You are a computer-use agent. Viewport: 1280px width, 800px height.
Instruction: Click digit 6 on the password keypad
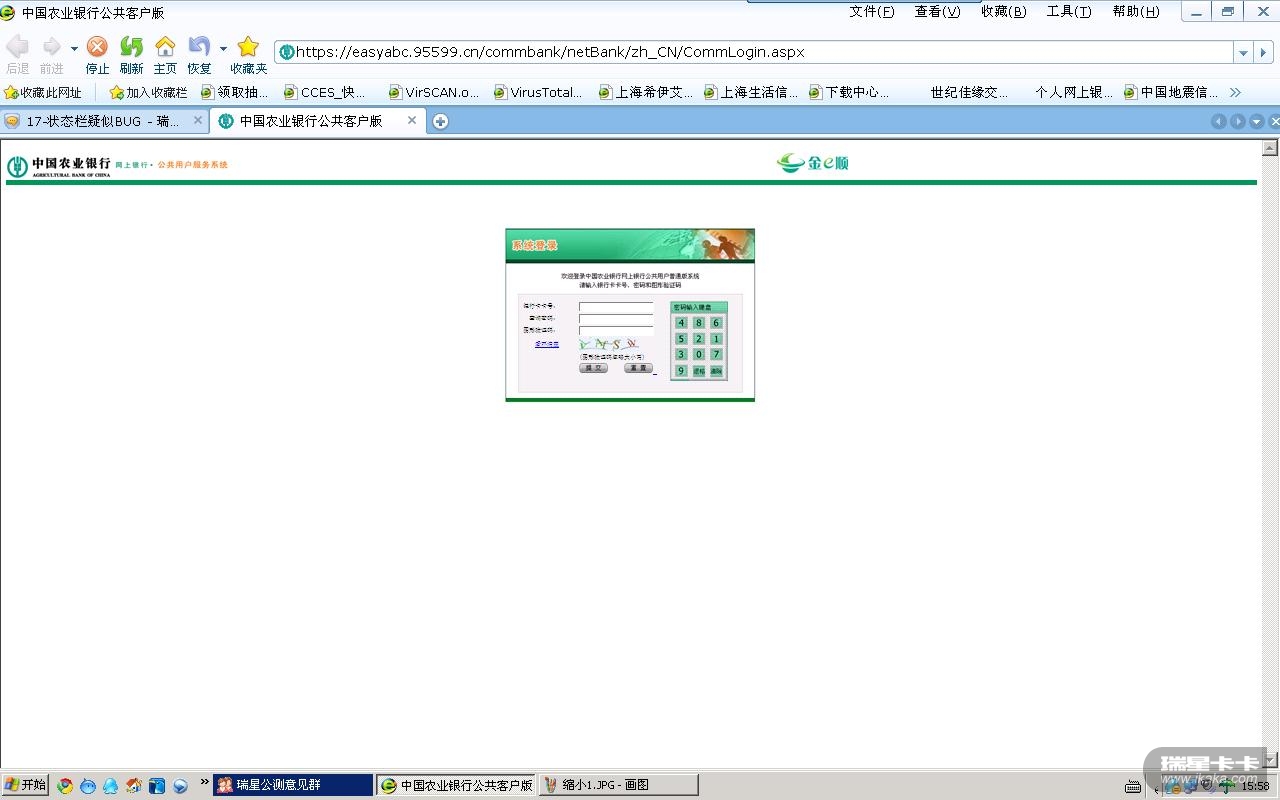point(716,323)
